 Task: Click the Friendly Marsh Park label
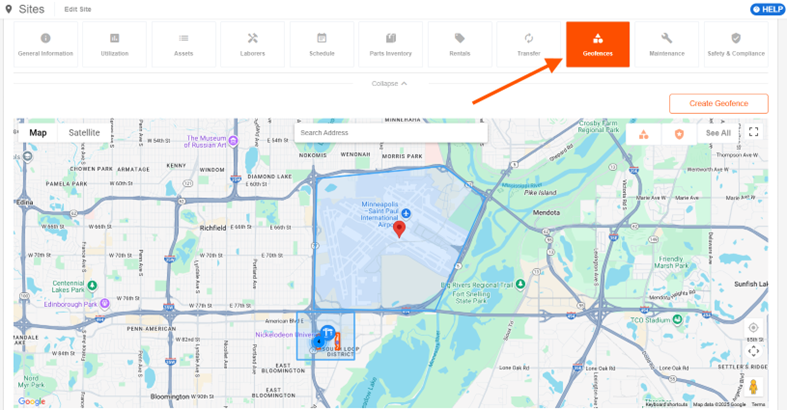pyautogui.click(x=671, y=262)
